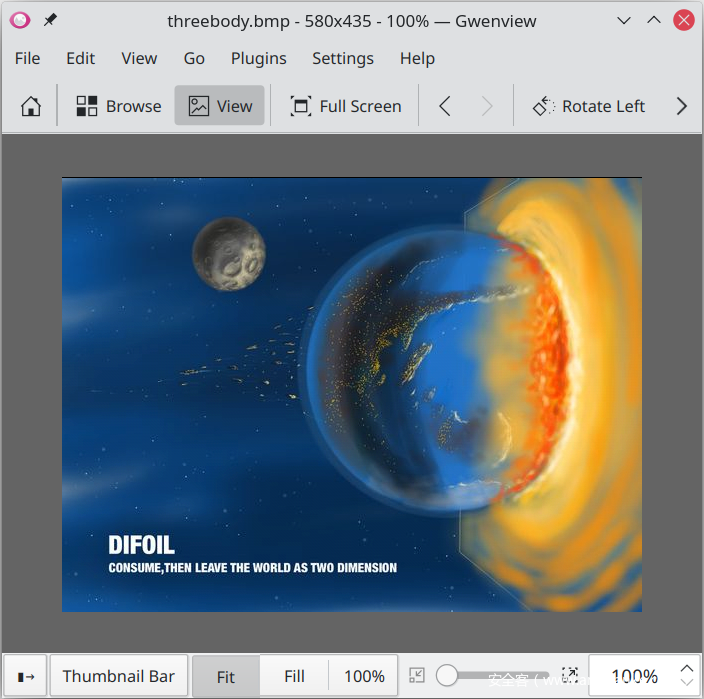
Task: Show the Thumbnail Bar
Action: pos(118,677)
